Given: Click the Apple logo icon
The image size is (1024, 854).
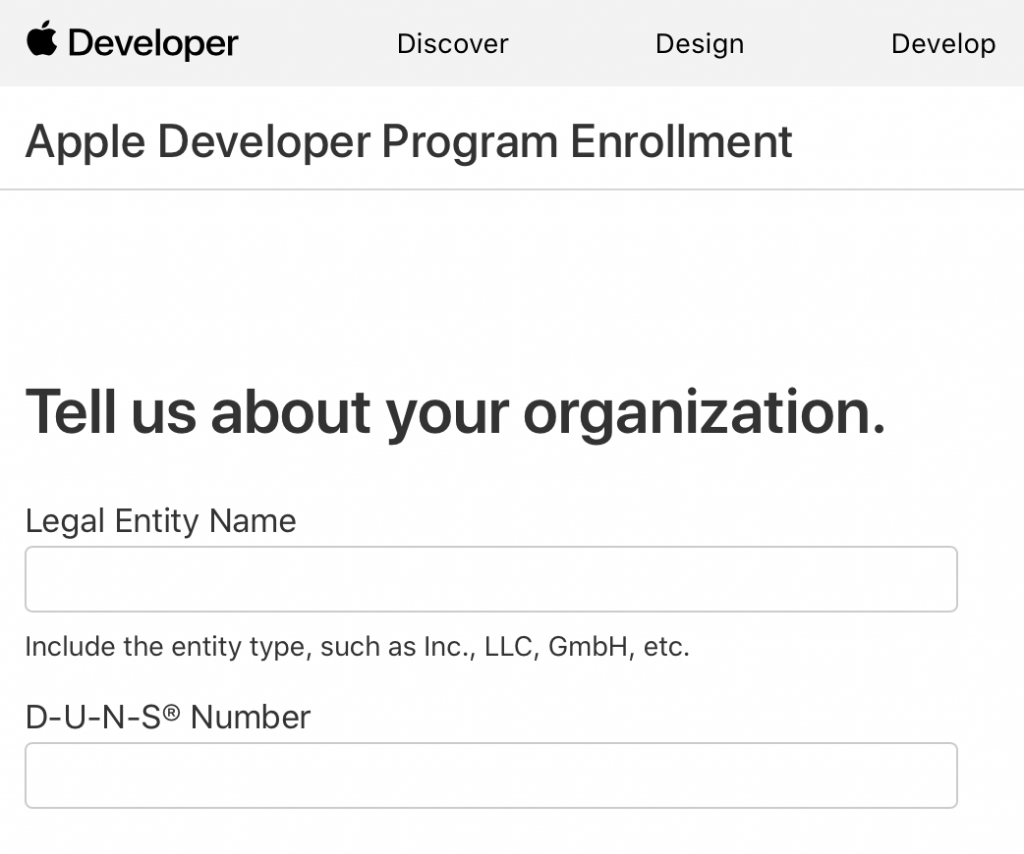Looking at the screenshot, I should 42,39.
